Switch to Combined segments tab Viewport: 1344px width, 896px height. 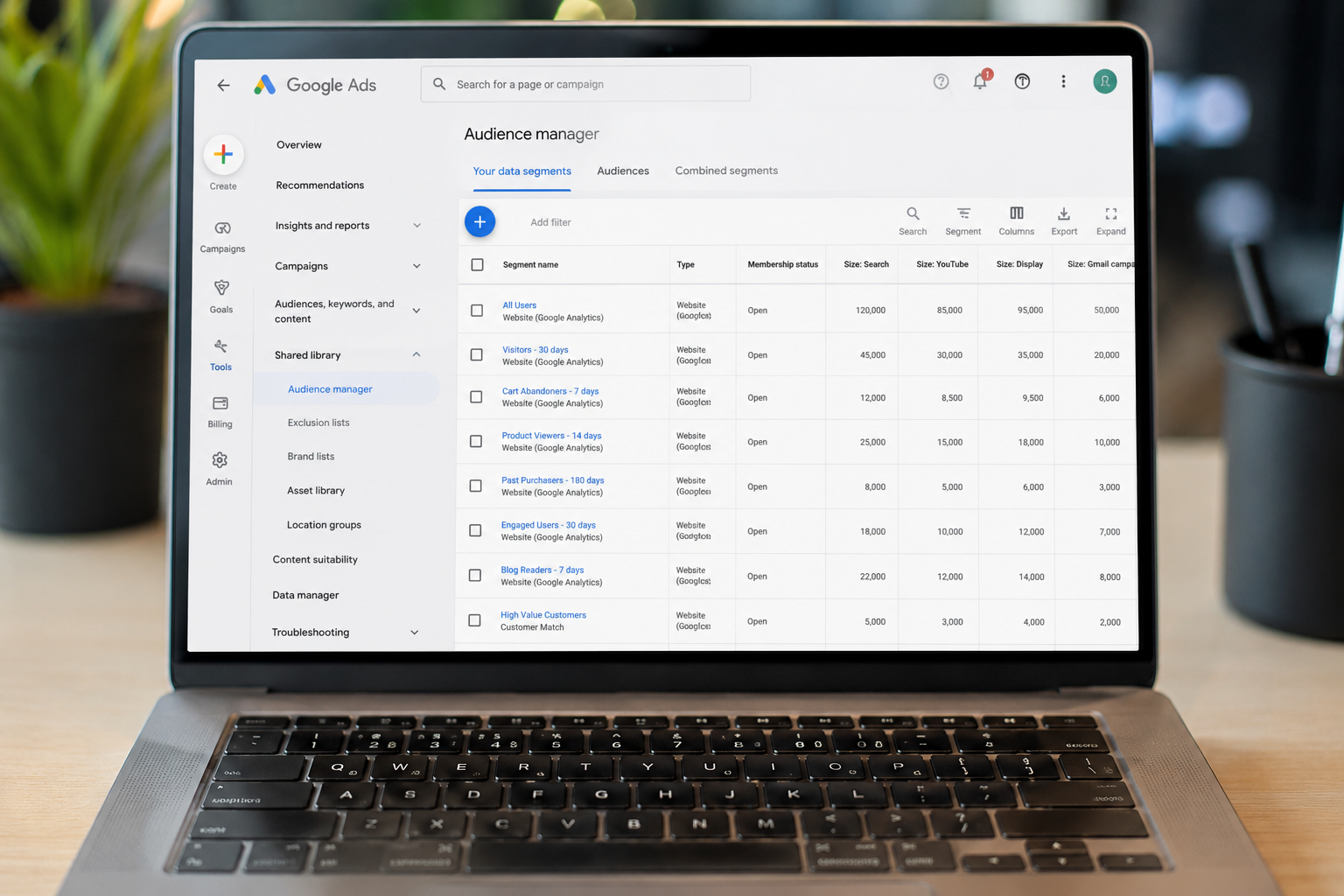(x=726, y=171)
